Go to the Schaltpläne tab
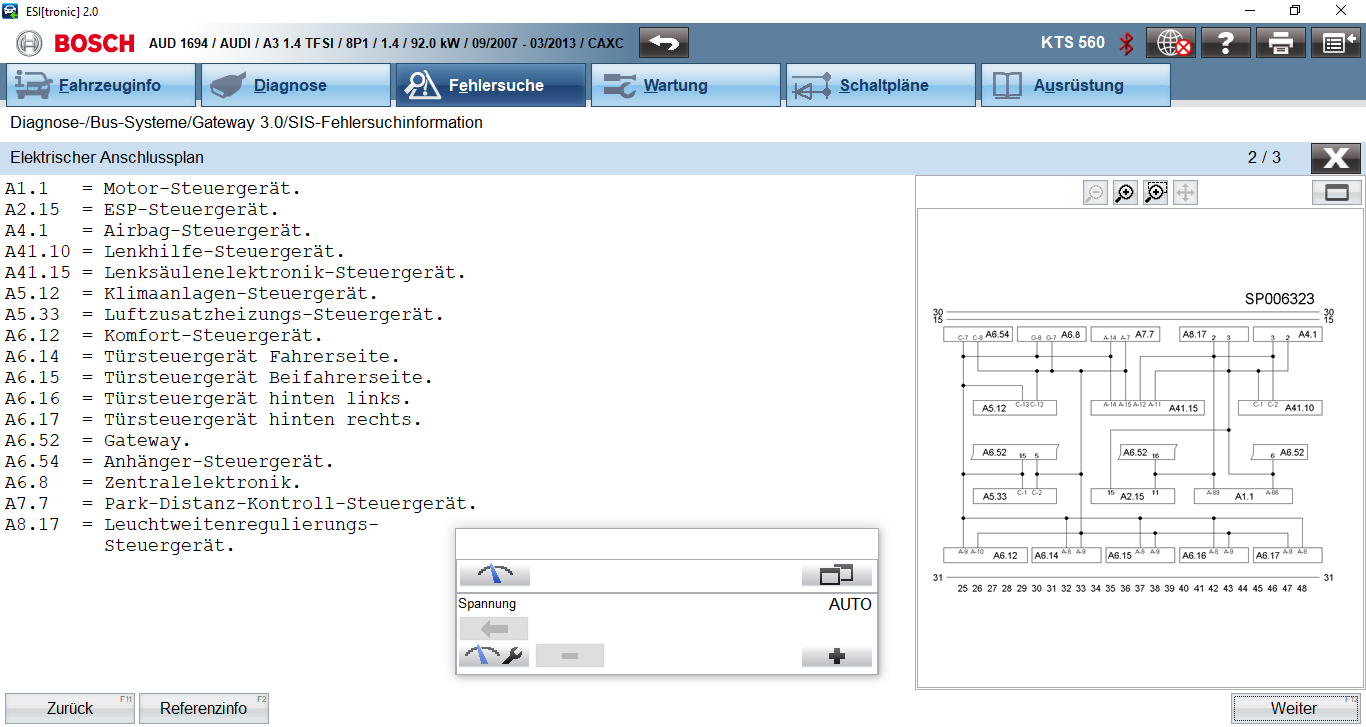 point(880,86)
